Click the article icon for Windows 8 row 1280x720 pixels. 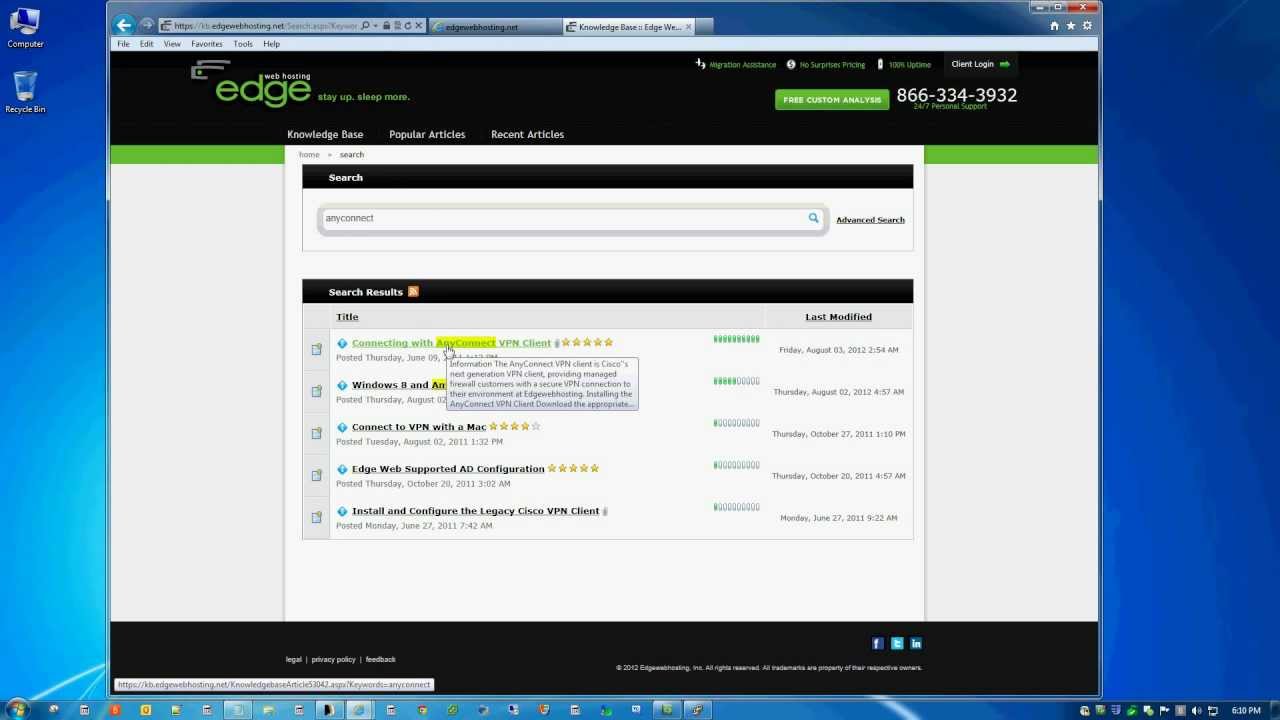coord(316,391)
